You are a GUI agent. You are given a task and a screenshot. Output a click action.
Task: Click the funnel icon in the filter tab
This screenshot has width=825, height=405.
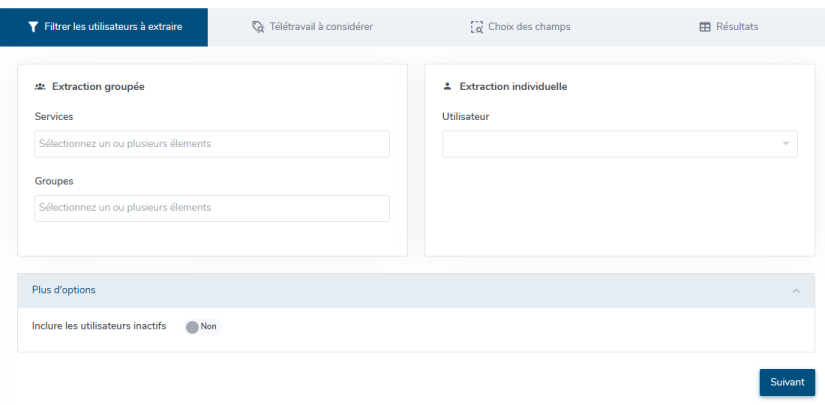(x=33, y=27)
